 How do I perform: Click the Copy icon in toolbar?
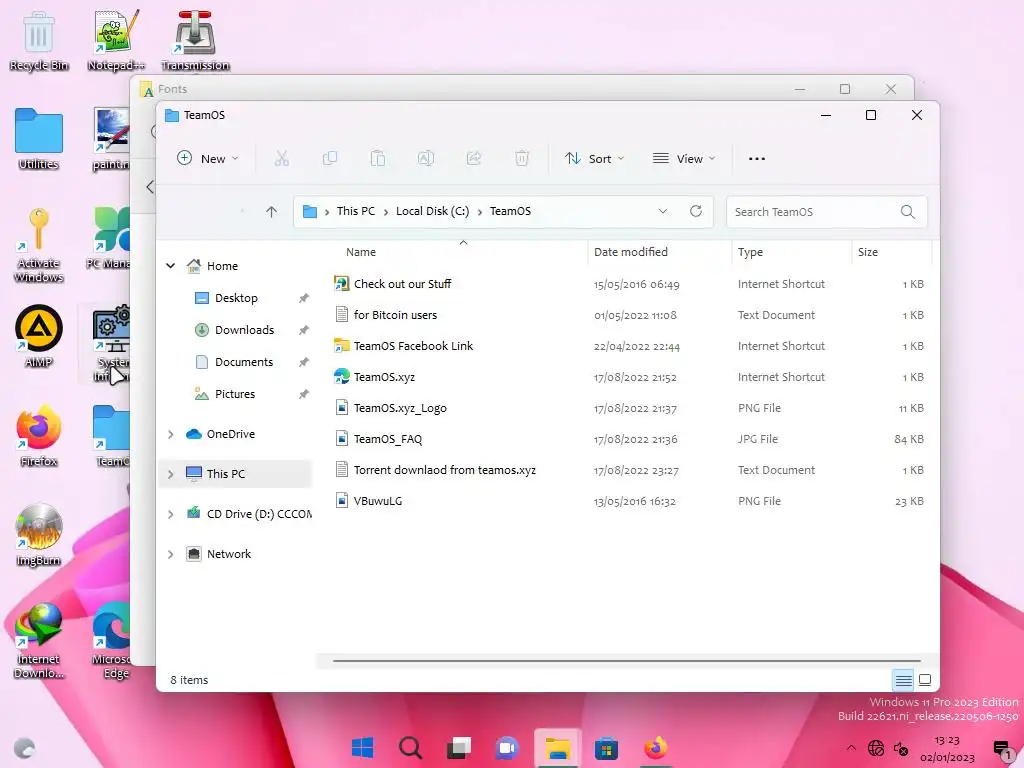click(330, 158)
